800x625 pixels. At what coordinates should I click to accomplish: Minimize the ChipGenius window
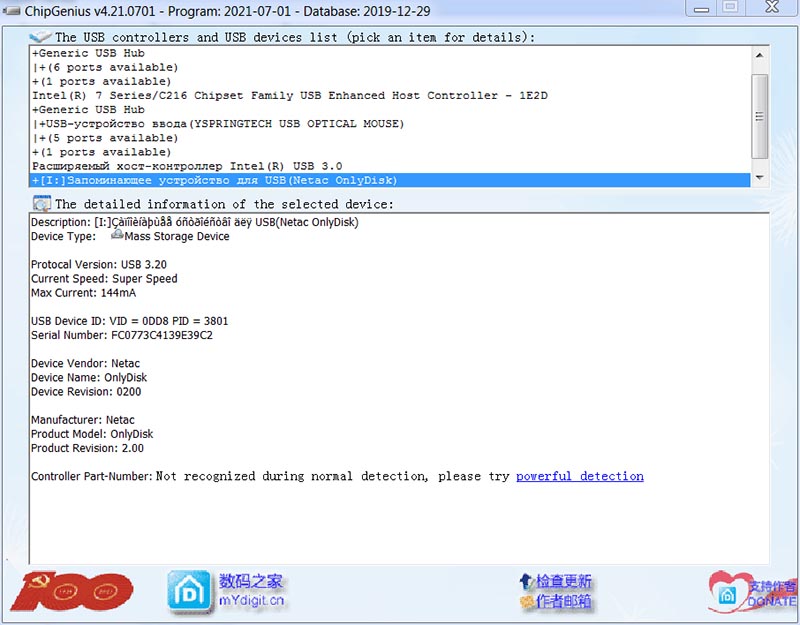tap(702, 9)
